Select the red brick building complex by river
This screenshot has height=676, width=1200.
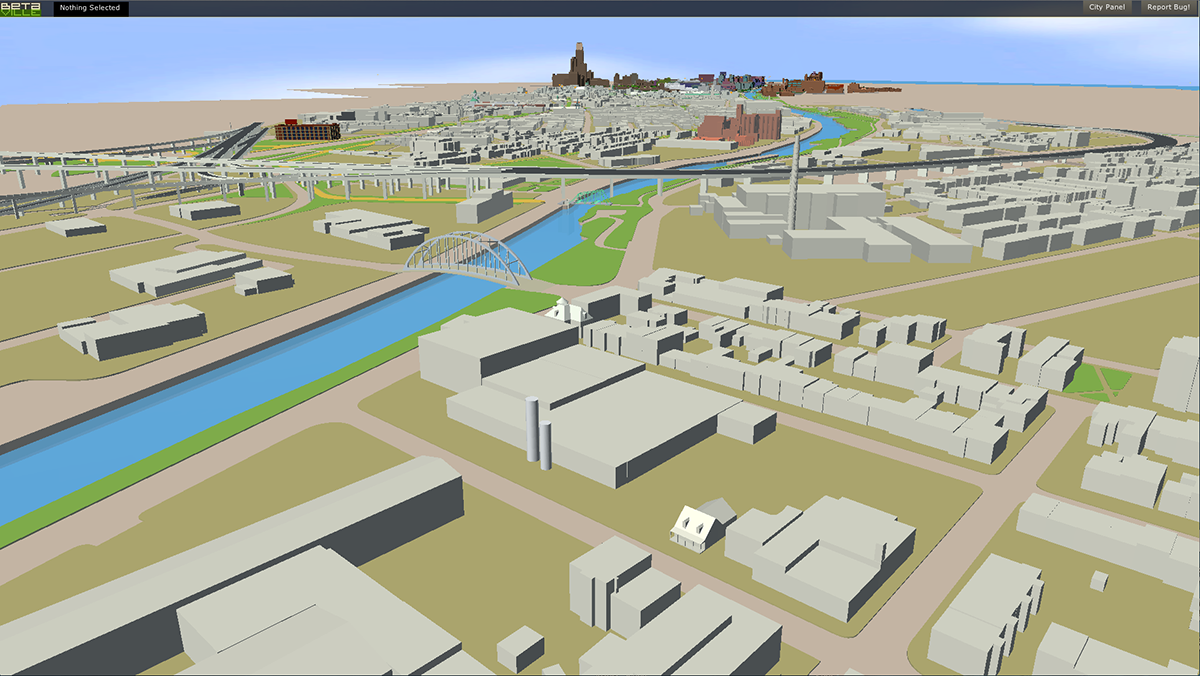pyautogui.click(x=738, y=125)
